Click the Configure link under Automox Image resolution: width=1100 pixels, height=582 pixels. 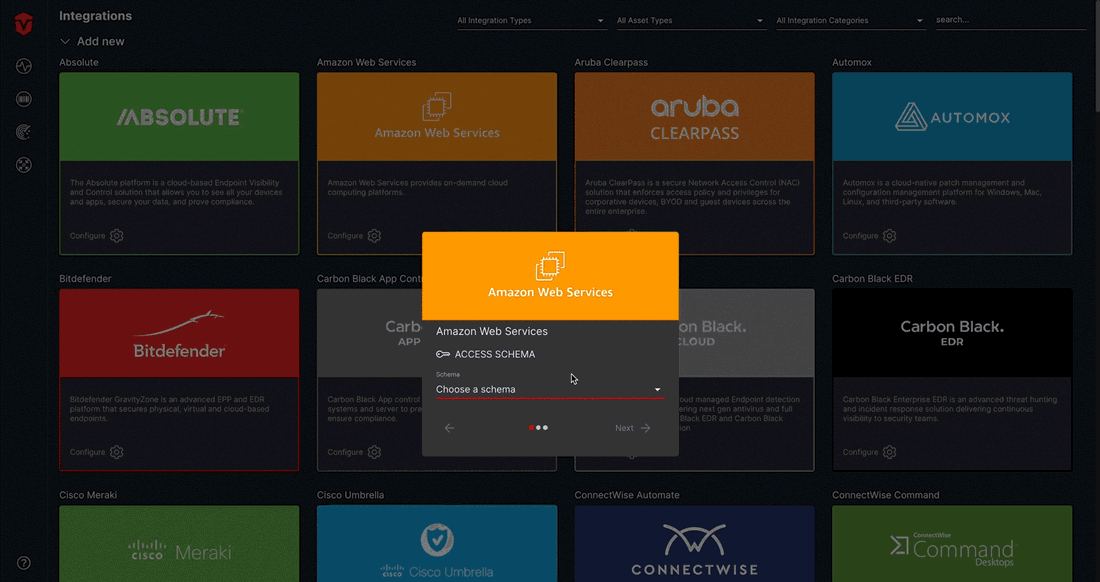[x=861, y=236]
